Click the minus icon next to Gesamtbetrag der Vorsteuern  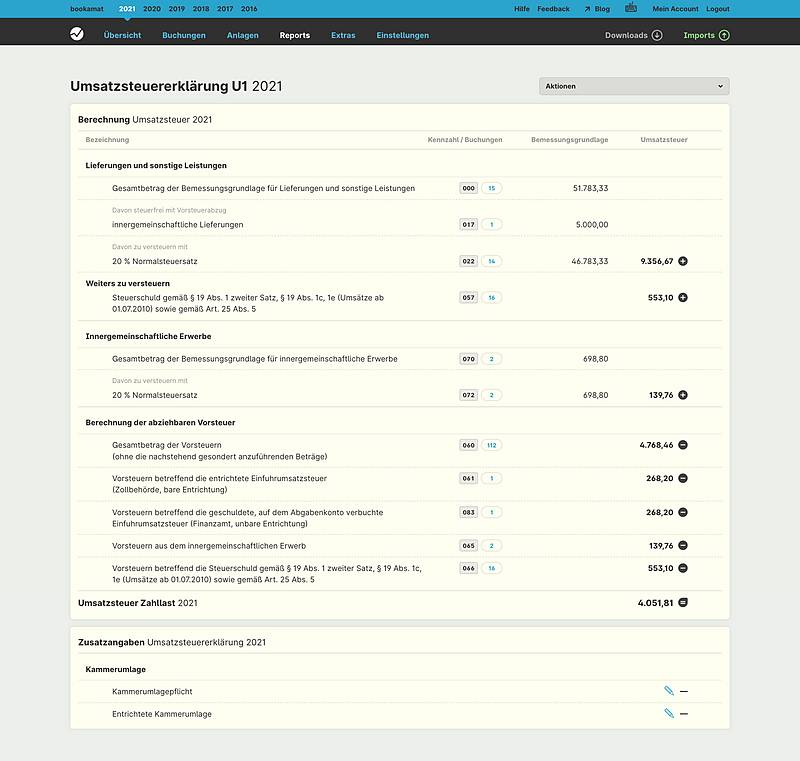[x=684, y=446]
